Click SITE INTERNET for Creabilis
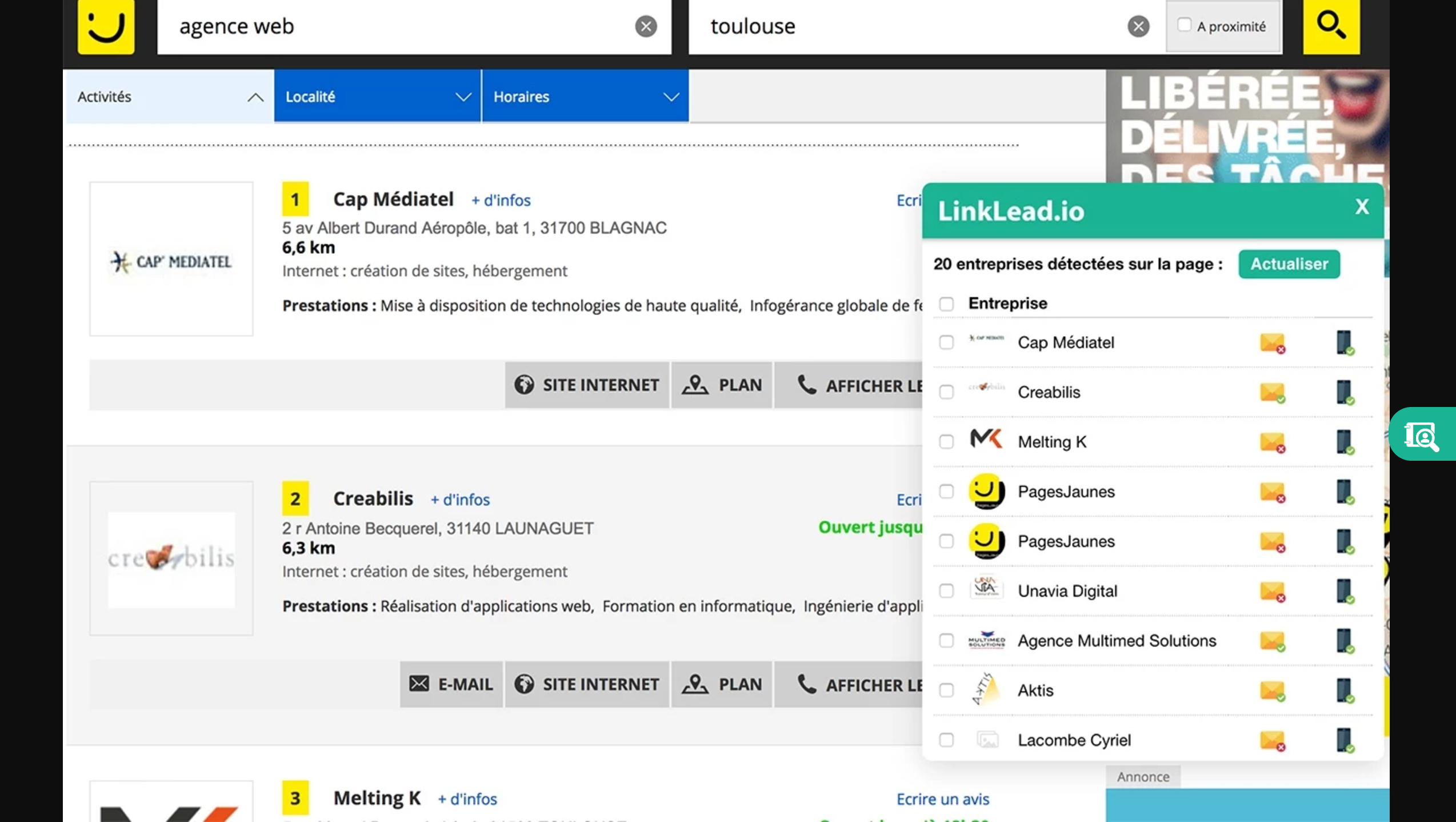 [587, 685]
